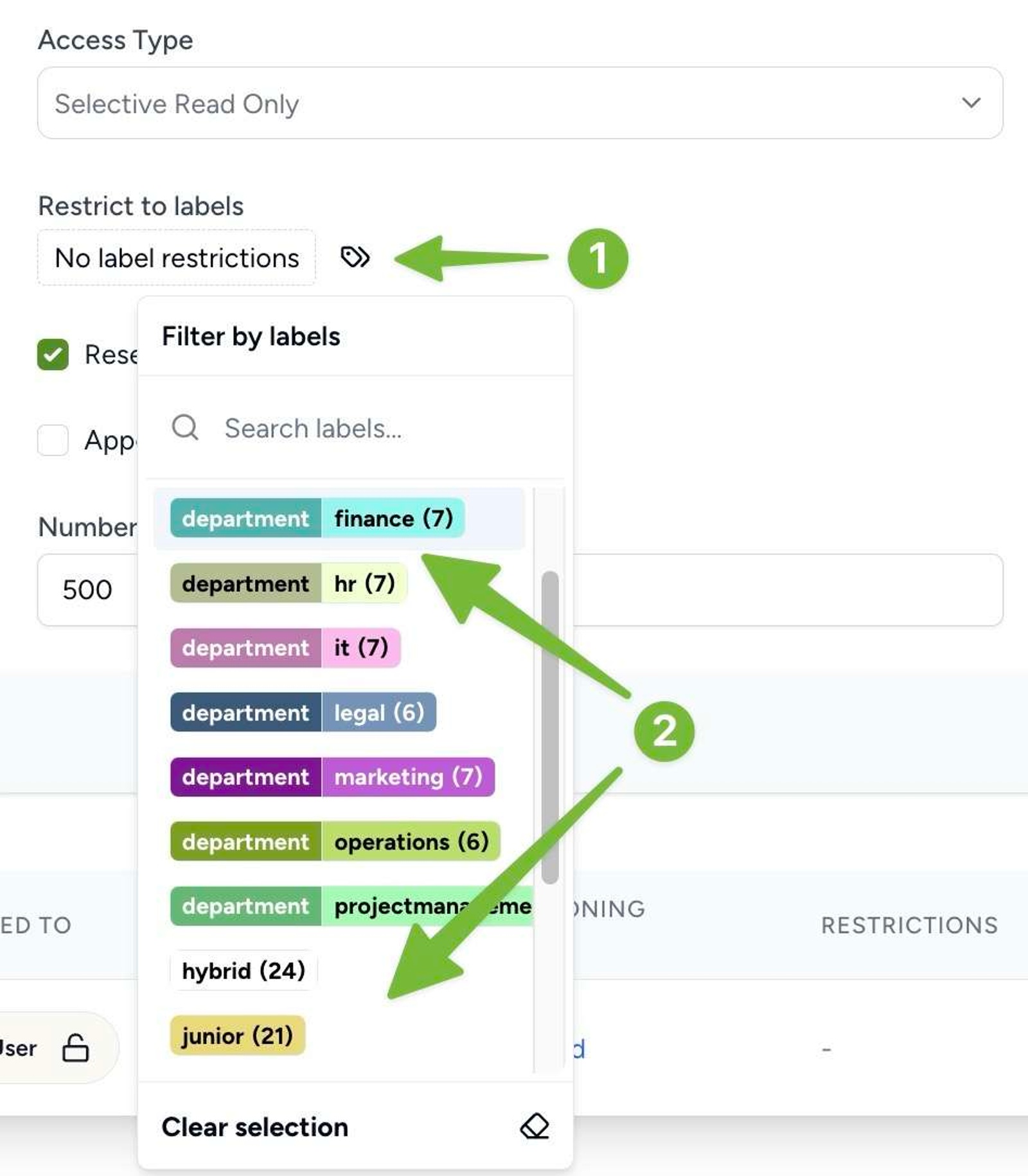This screenshot has width=1028, height=1176.
Task: Pick the department legal (6) label
Action: point(303,712)
